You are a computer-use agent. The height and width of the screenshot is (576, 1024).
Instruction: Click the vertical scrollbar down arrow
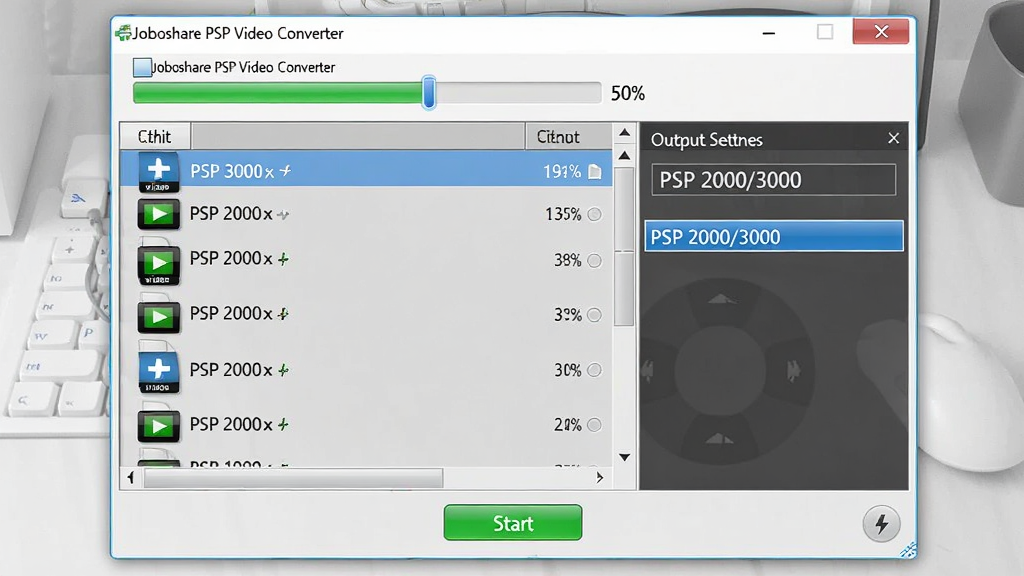(x=624, y=457)
